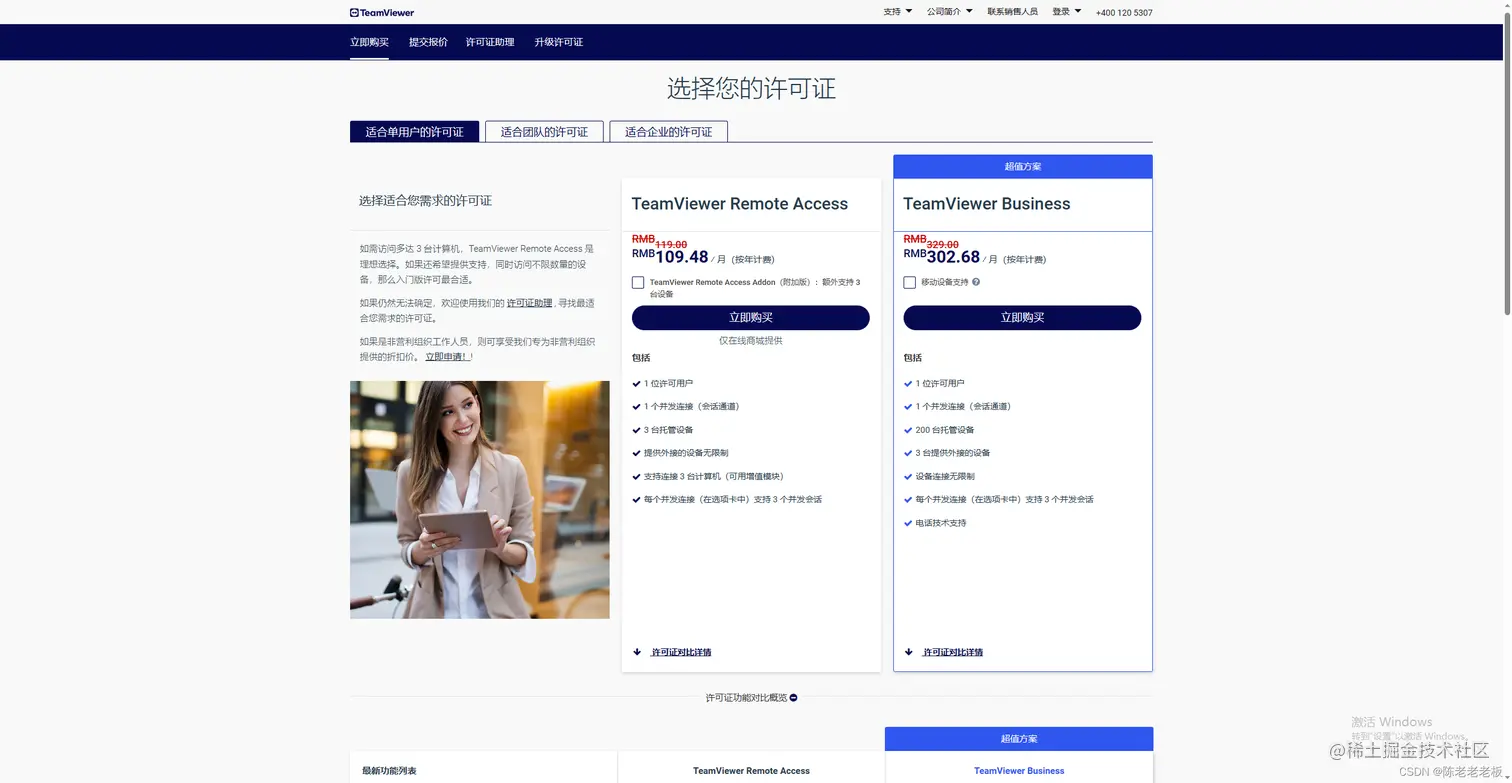Click the 立即申请! nonprofit link

coord(447,356)
